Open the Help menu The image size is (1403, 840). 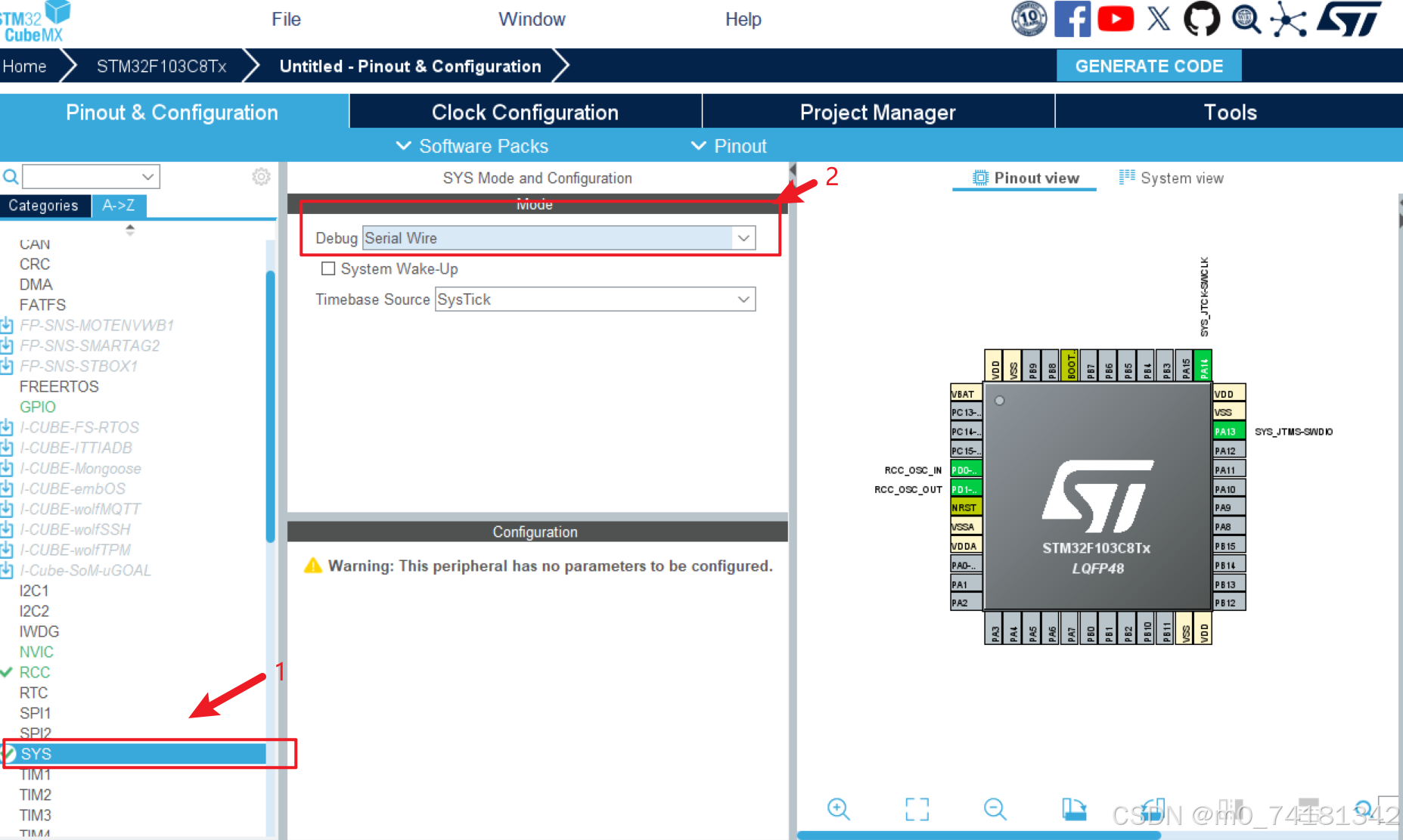point(743,20)
